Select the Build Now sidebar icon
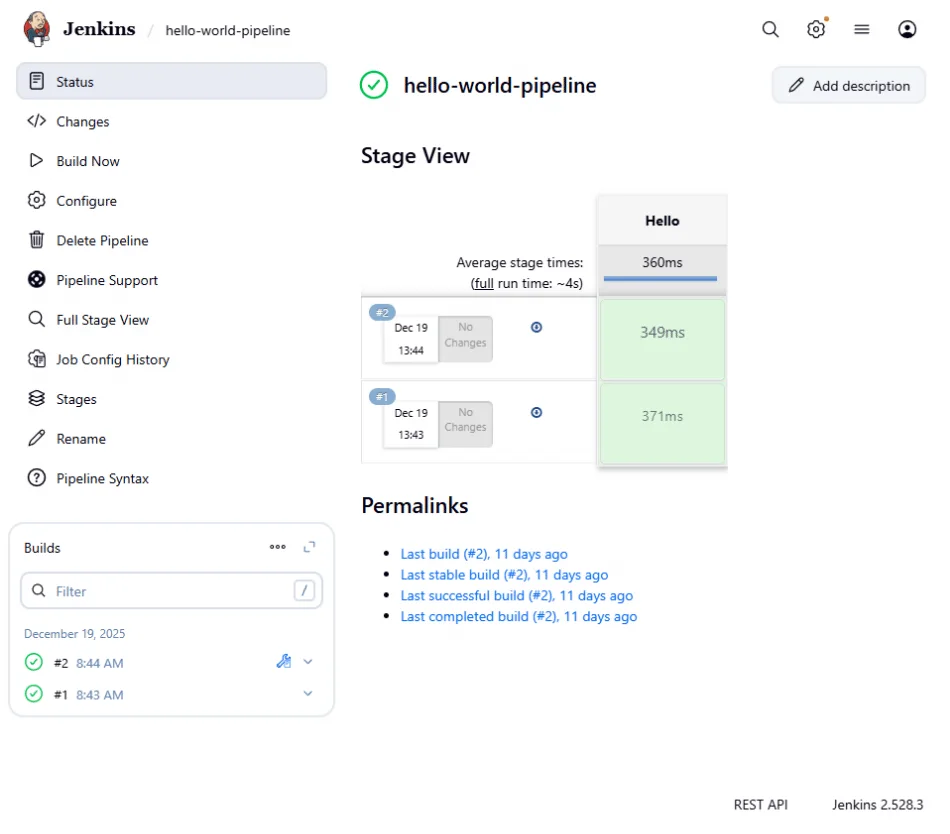The height and width of the screenshot is (834, 950). pyautogui.click(x=34, y=161)
